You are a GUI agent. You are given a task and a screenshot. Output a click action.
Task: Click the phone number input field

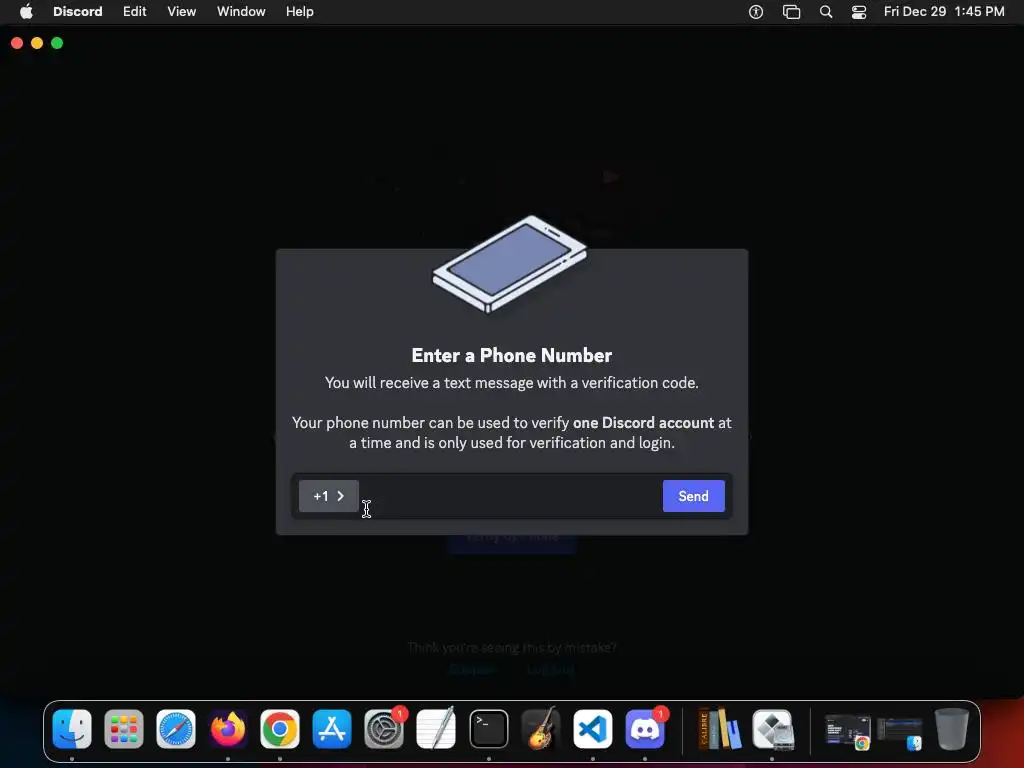pyautogui.click(x=510, y=496)
